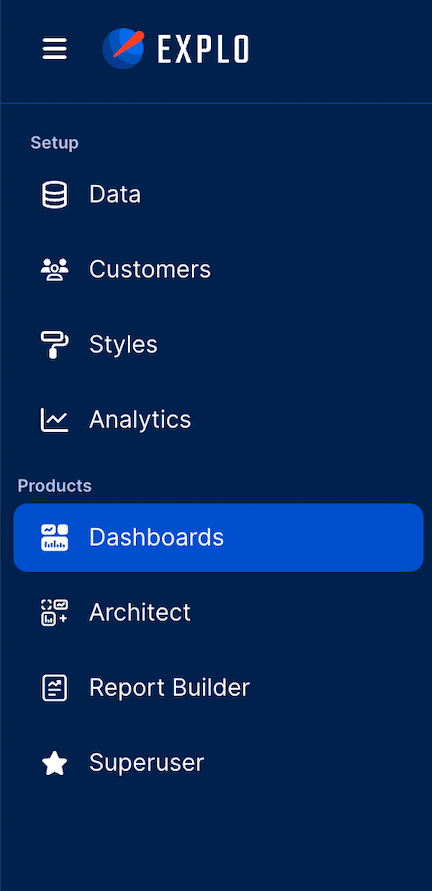Click the EXPLO wordmark text
The image size is (432, 891).
203,49
